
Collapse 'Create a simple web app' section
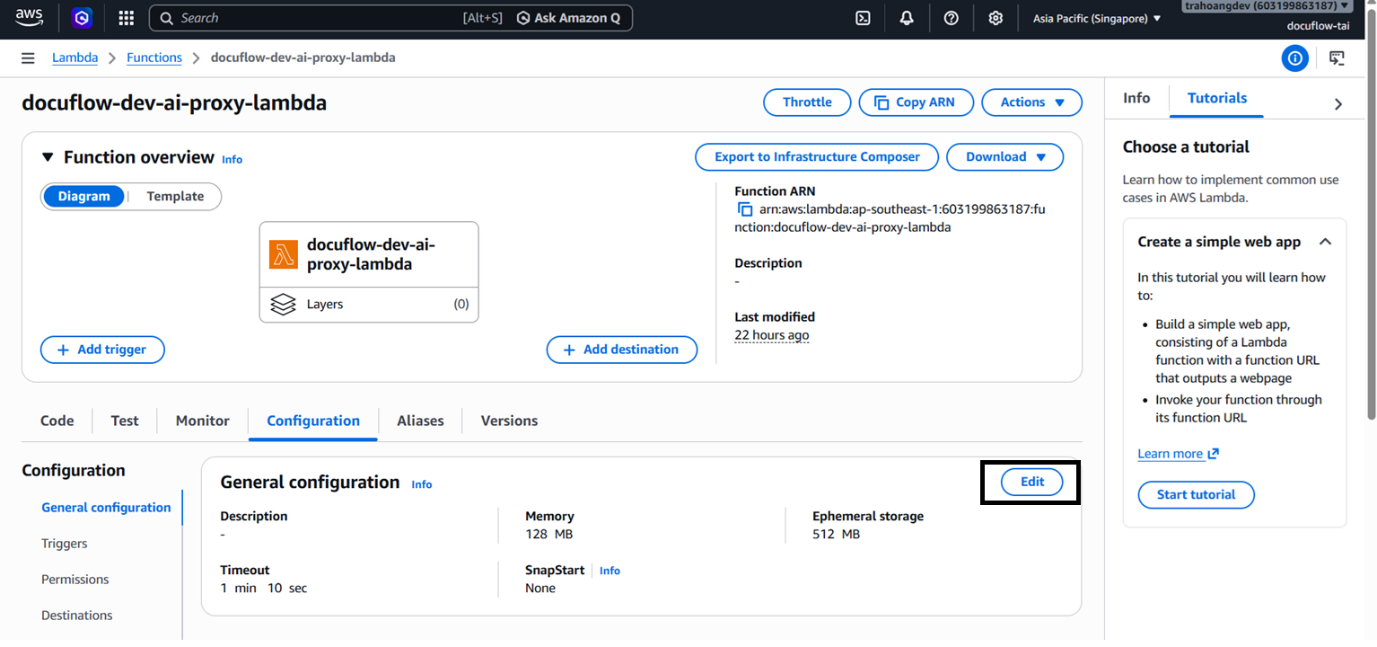point(1325,242)
